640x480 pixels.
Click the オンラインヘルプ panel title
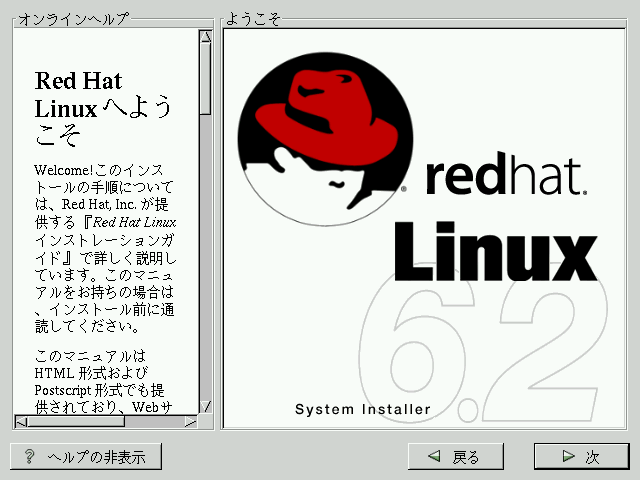[x=73, y=19]
